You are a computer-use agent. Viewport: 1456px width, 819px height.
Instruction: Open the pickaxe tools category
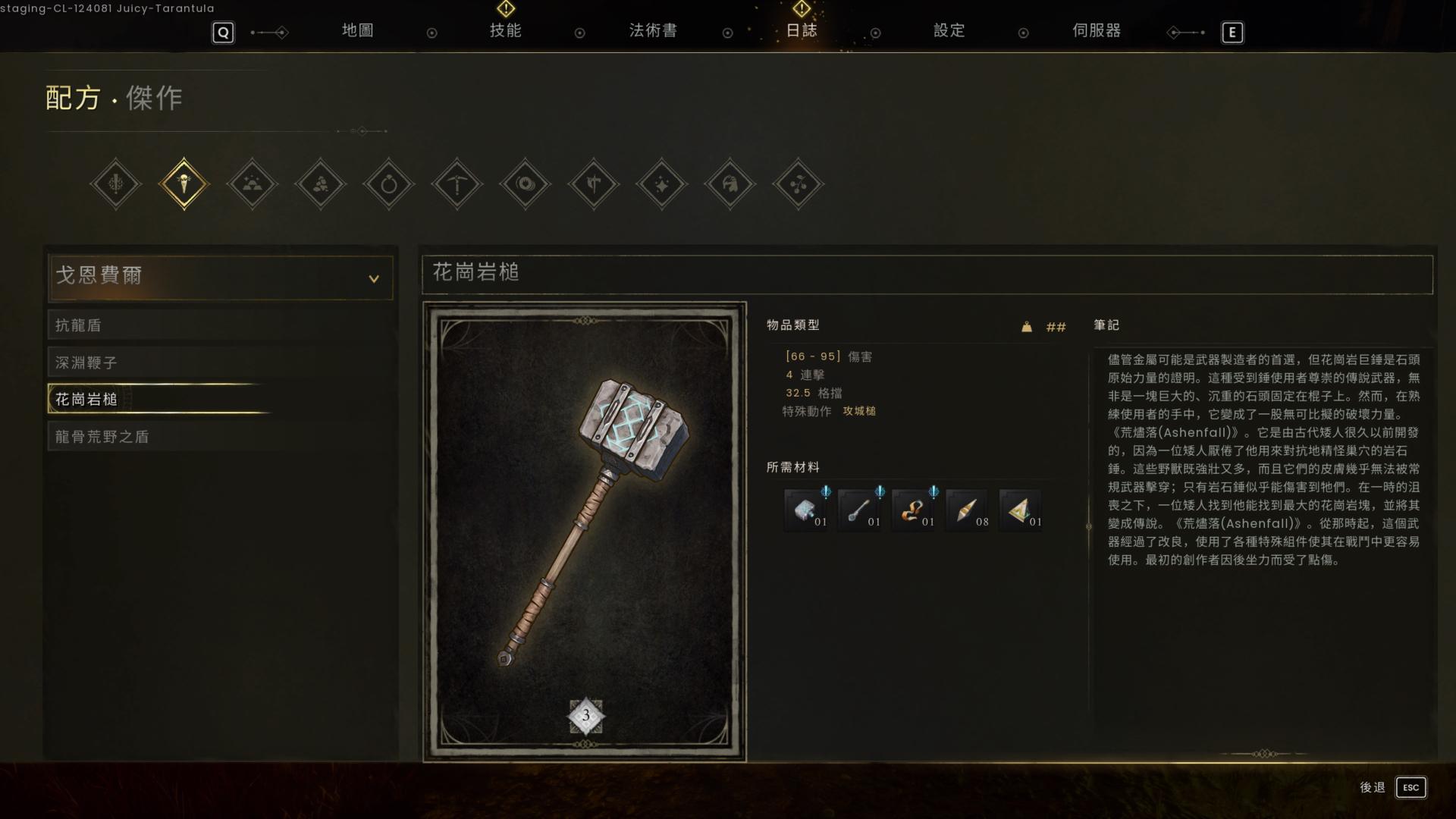[457, 184]
